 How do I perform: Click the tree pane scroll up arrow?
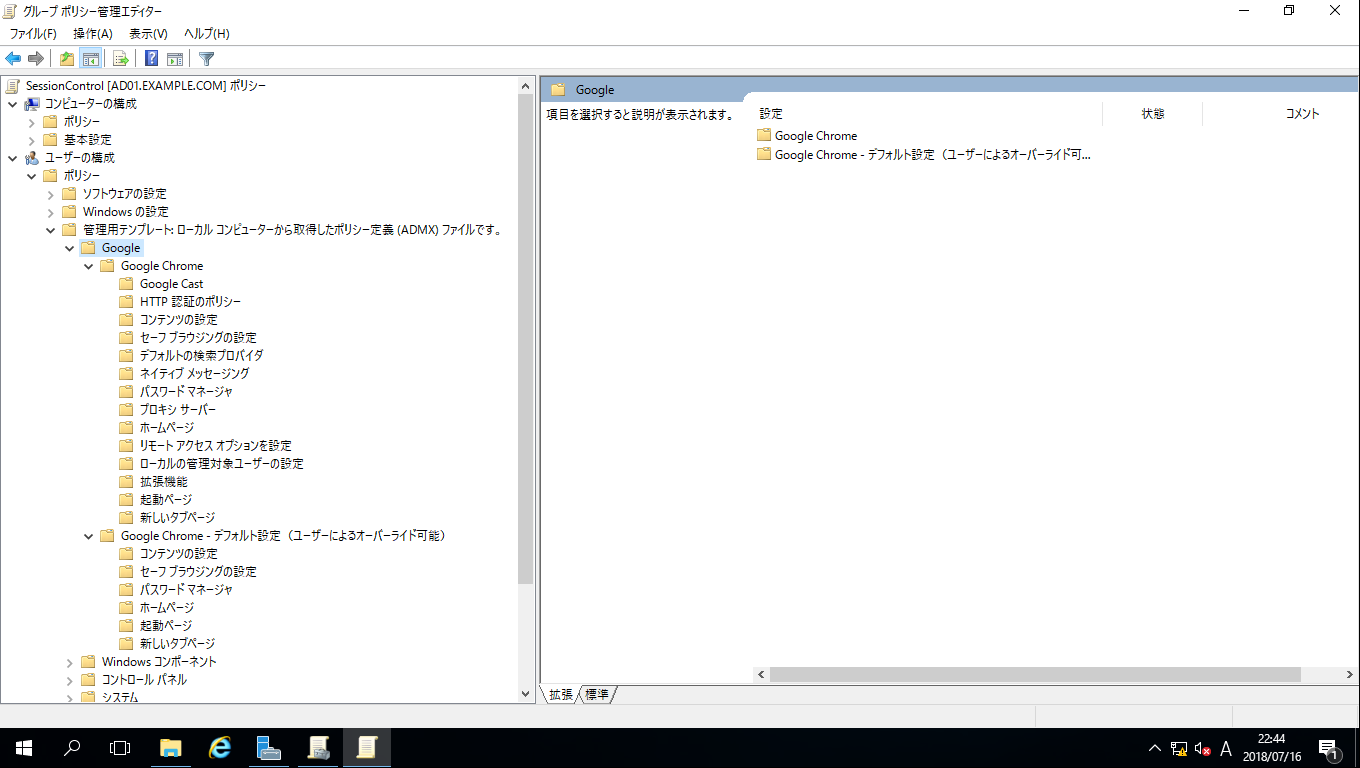(x=526, y=86)
